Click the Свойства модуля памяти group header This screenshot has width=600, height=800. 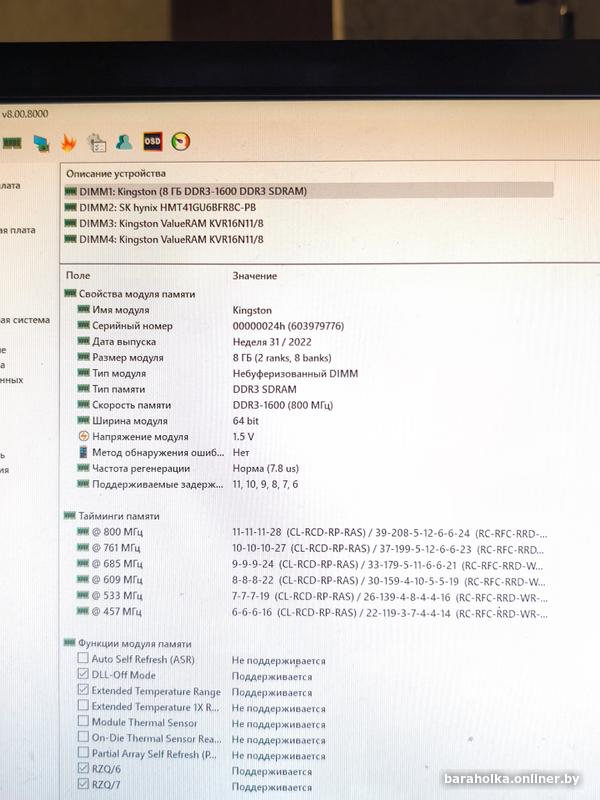coord(130,294)
